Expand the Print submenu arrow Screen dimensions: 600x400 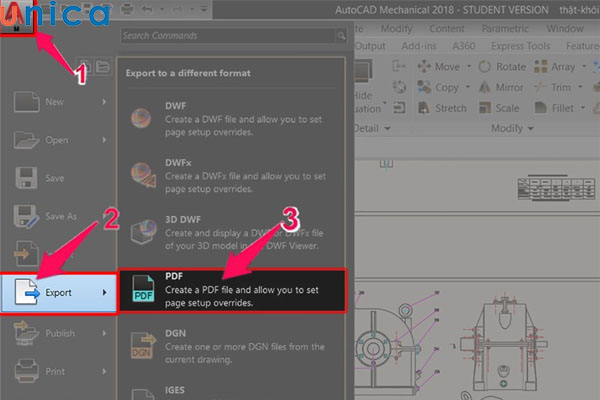tap(104, 371)
